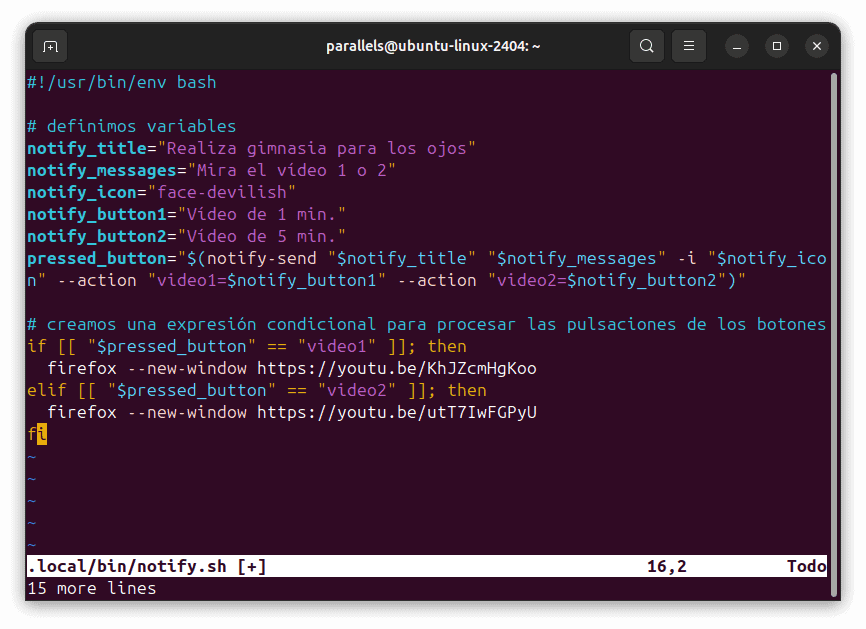Click the shebang line at the top
The image size is (866, 629).
pyautogui.click(x=118, y=82)
